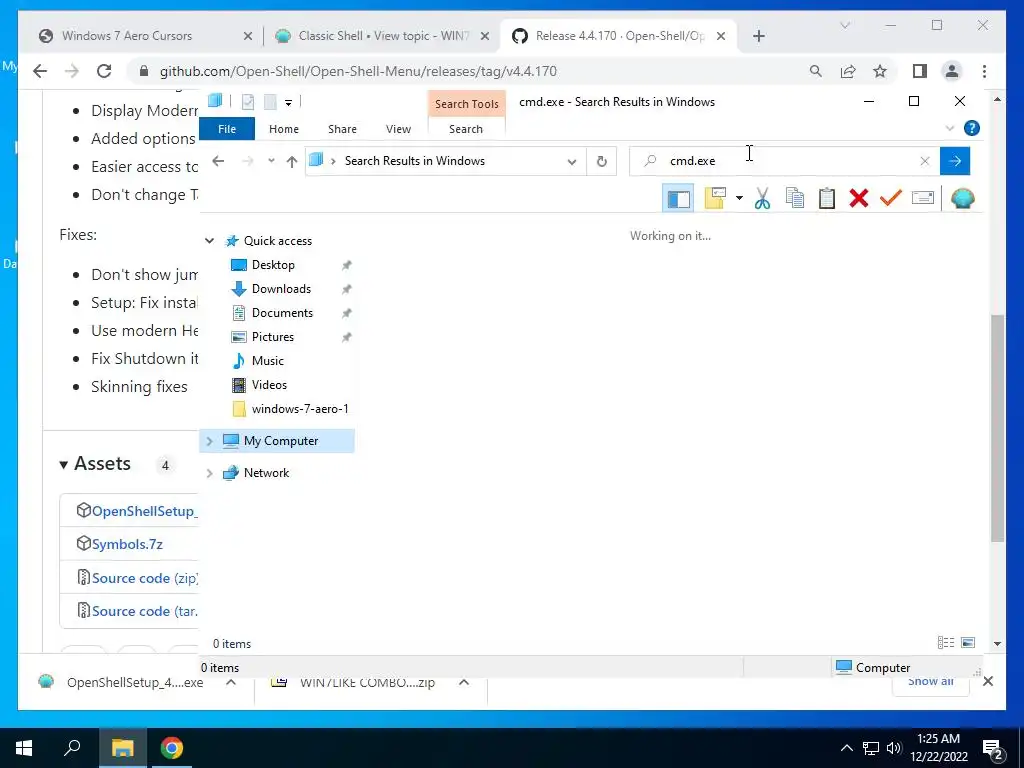Click the orange checkmark Properties icon

pyautogui.click(x=891, y=198)
